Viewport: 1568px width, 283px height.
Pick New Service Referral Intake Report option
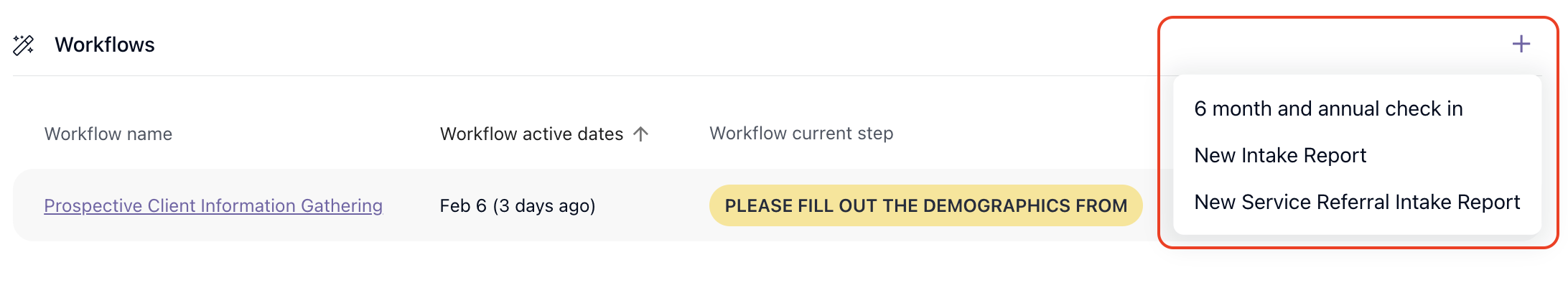click(1357, 202)
